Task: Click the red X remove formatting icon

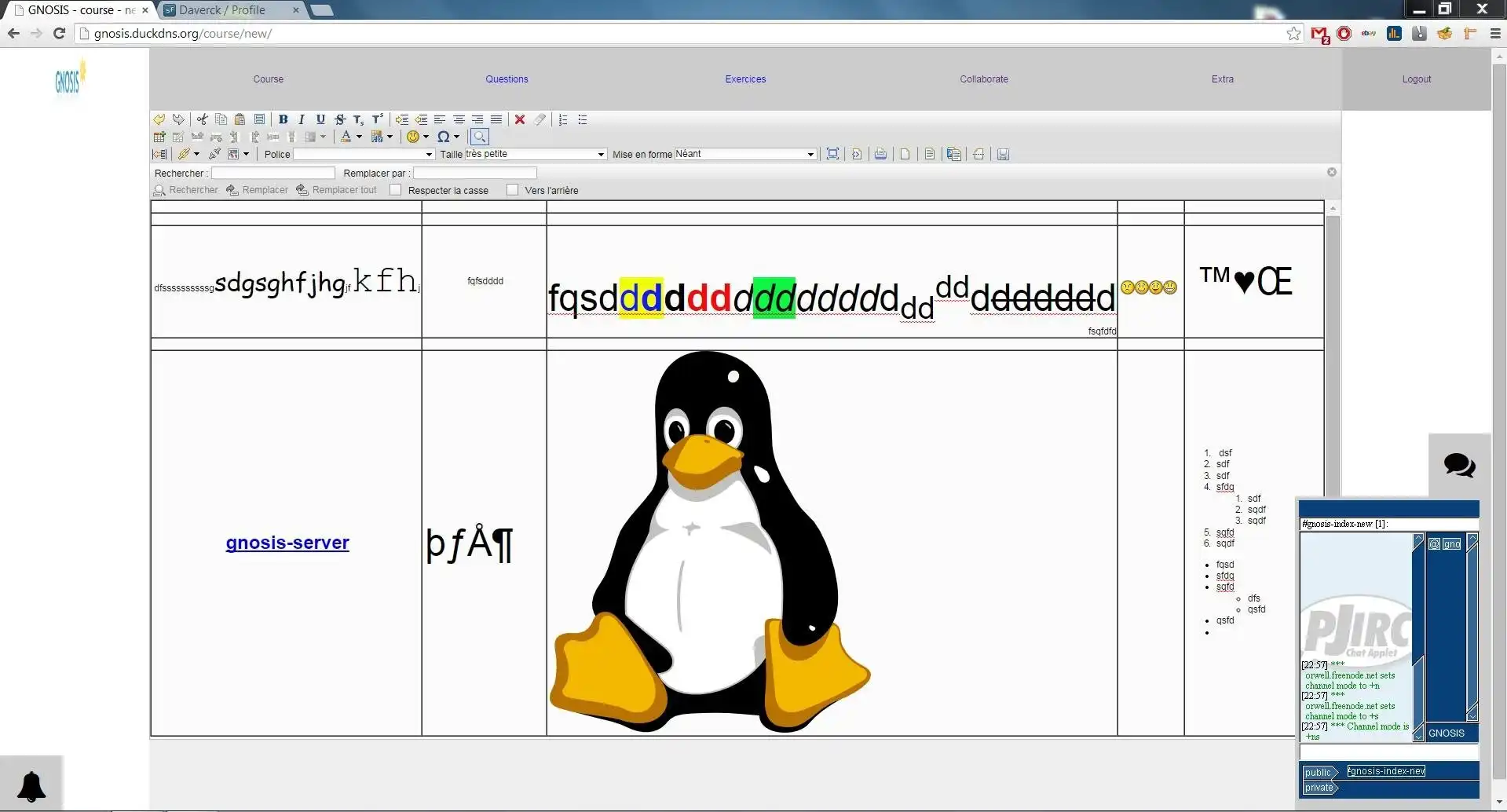Action: coord(520,119)
